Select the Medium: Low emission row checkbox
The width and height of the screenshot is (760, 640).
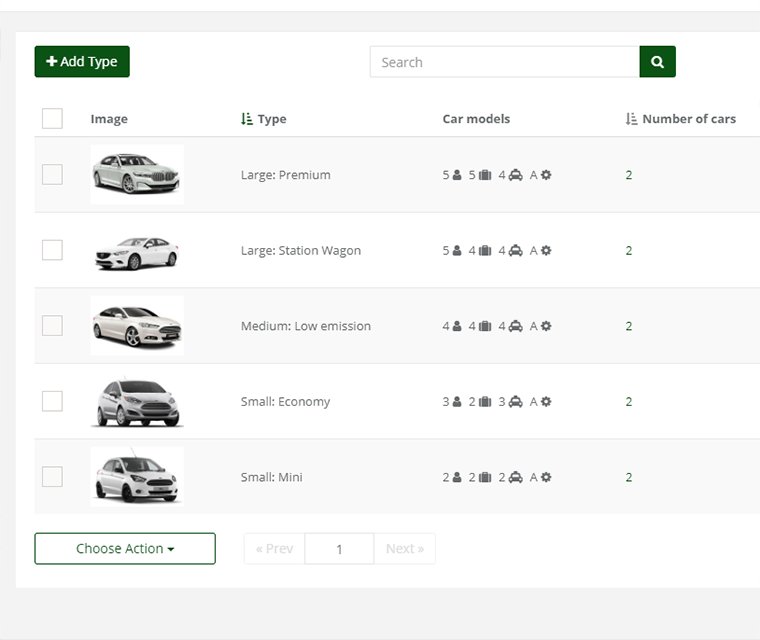(52, 326)
